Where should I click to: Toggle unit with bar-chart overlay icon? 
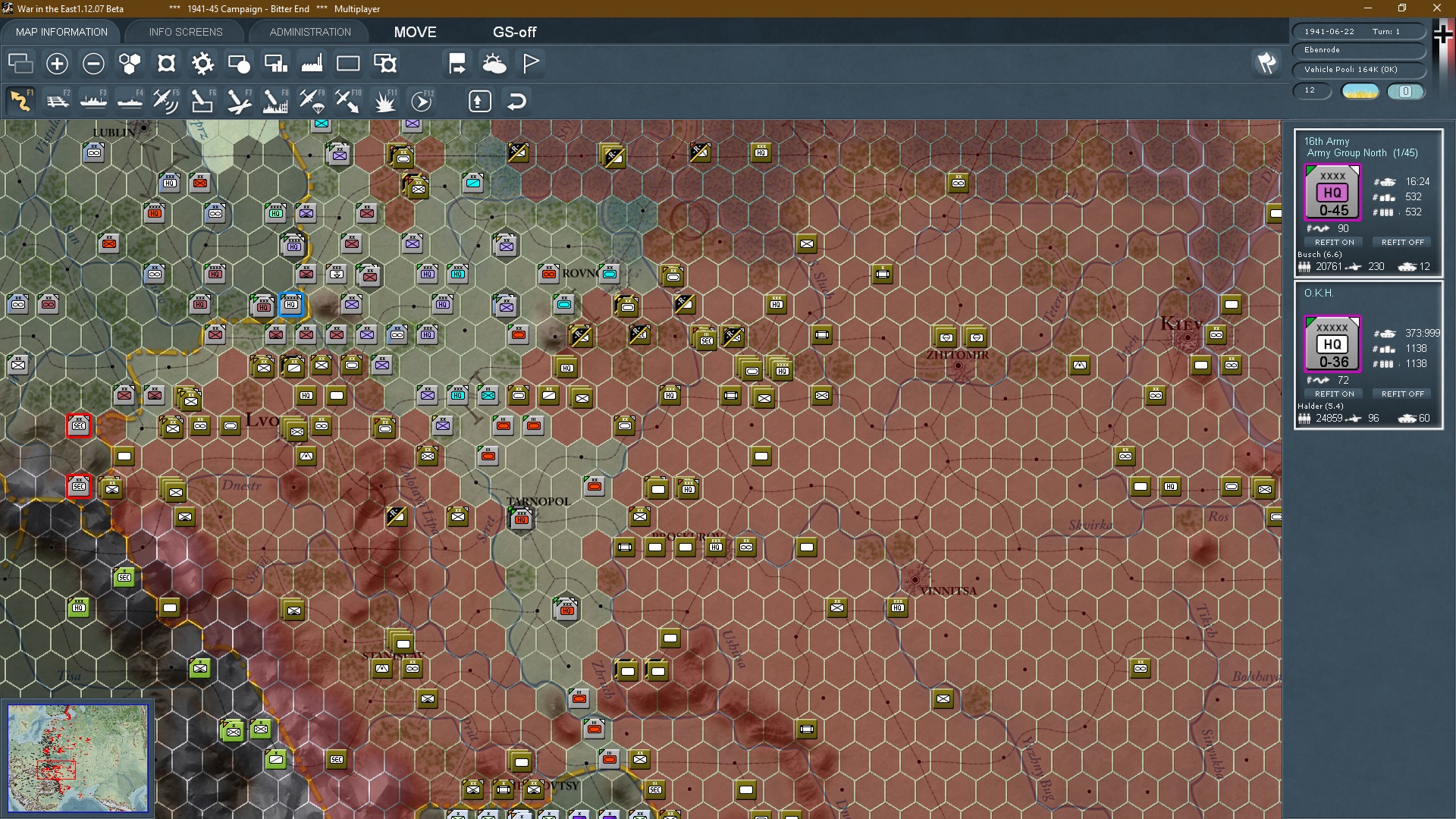click(x=275, y=64)
